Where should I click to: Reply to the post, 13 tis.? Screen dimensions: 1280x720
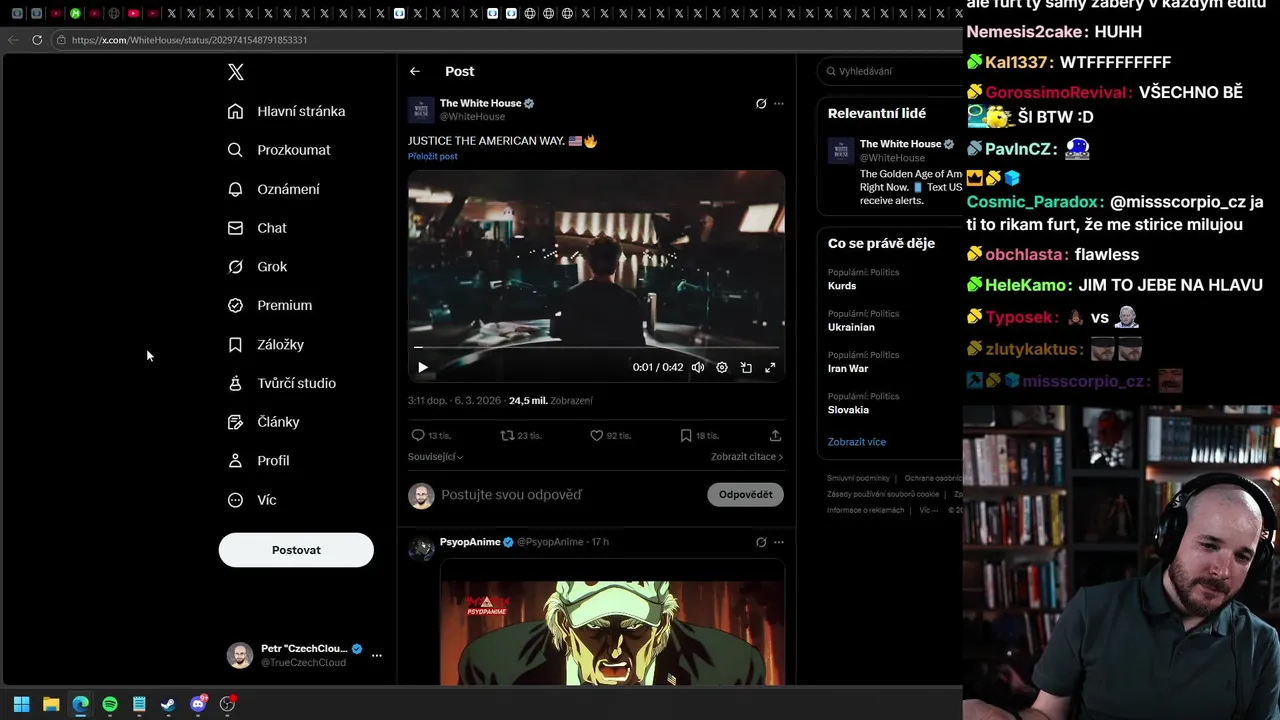pos(431,435)
